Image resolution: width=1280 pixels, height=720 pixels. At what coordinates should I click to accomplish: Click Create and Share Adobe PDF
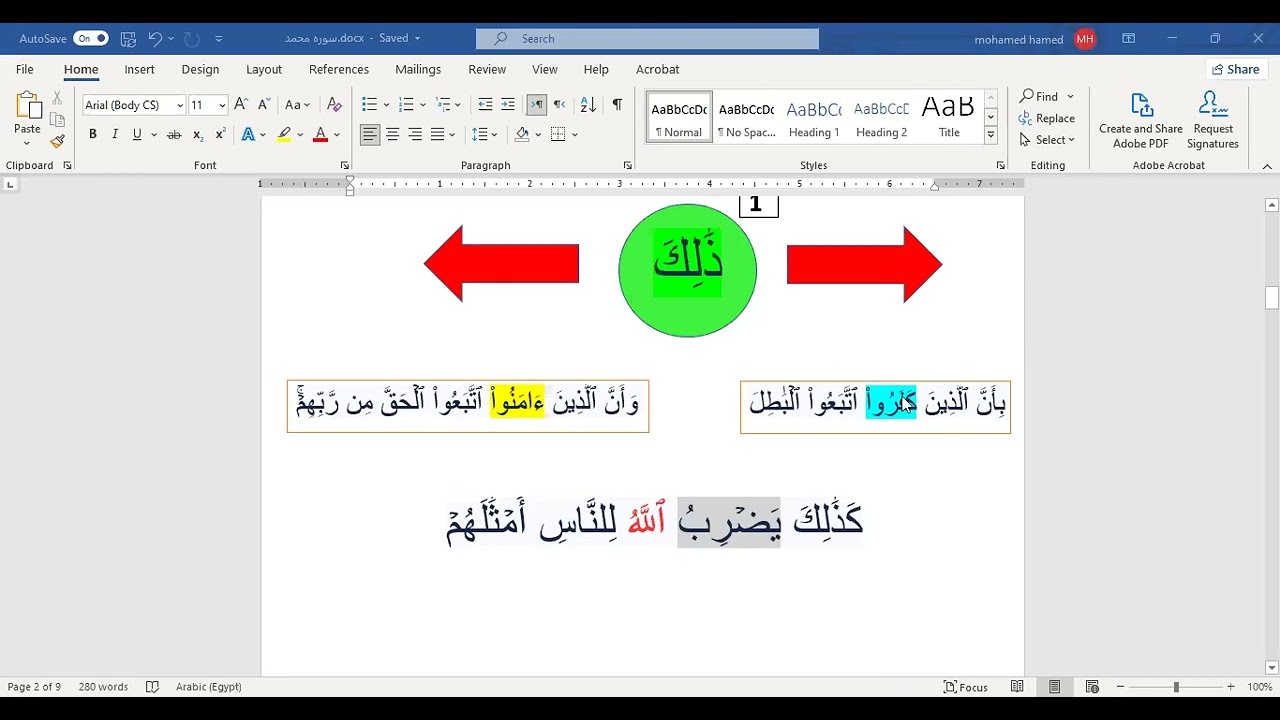1141,120
